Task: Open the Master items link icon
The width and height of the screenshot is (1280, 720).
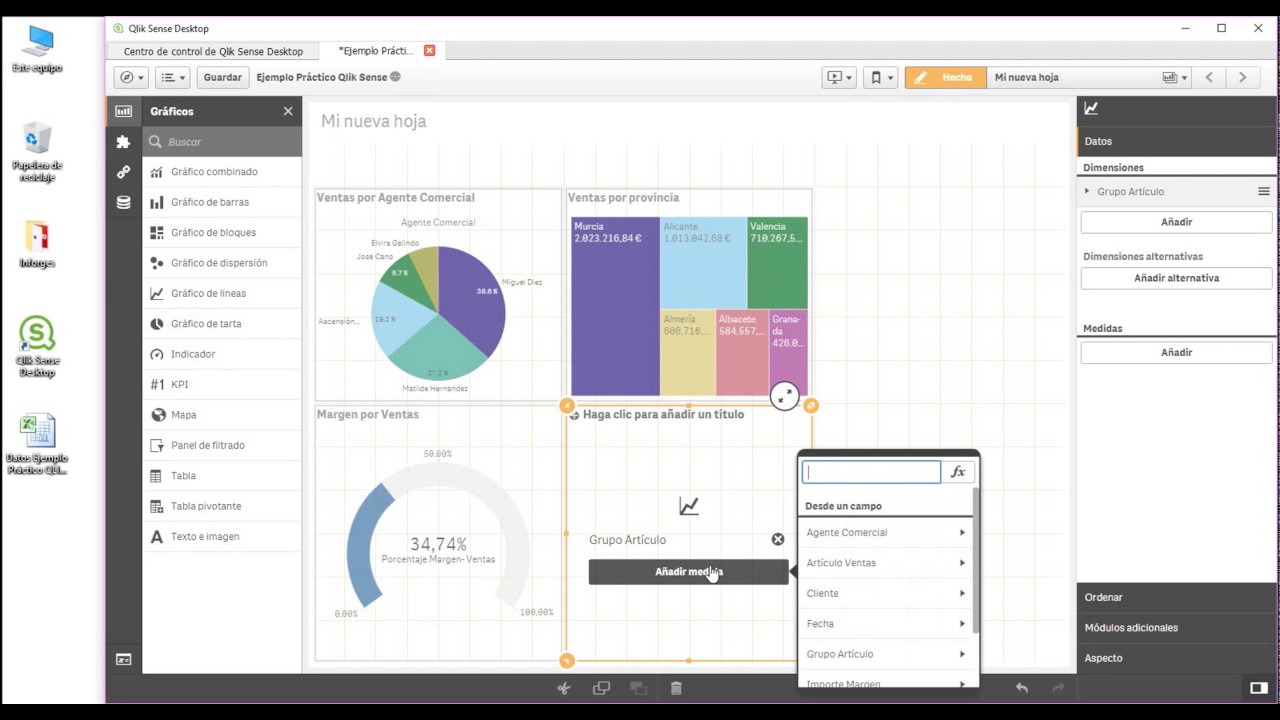Action: click(123, 172)
